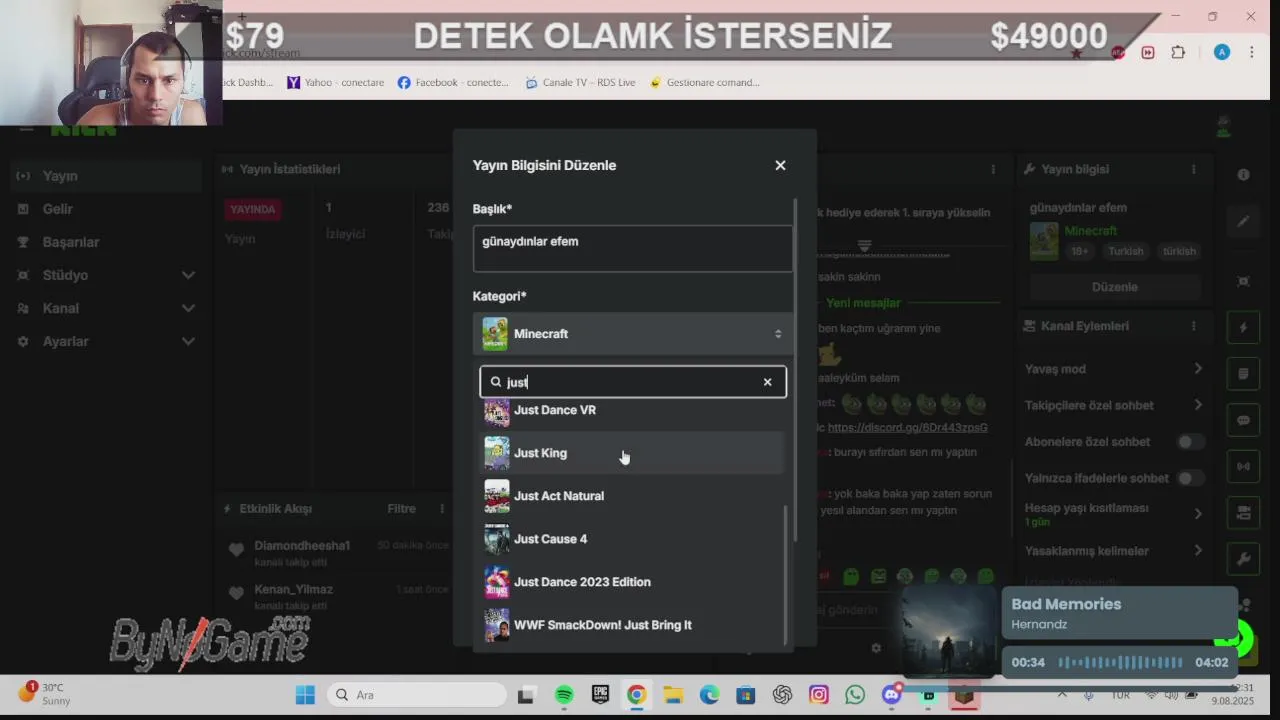The width and height of the screenshot is (1280, 720).
Task: Open the Minecraft category dropdown
Action: [x=633, y=334]
